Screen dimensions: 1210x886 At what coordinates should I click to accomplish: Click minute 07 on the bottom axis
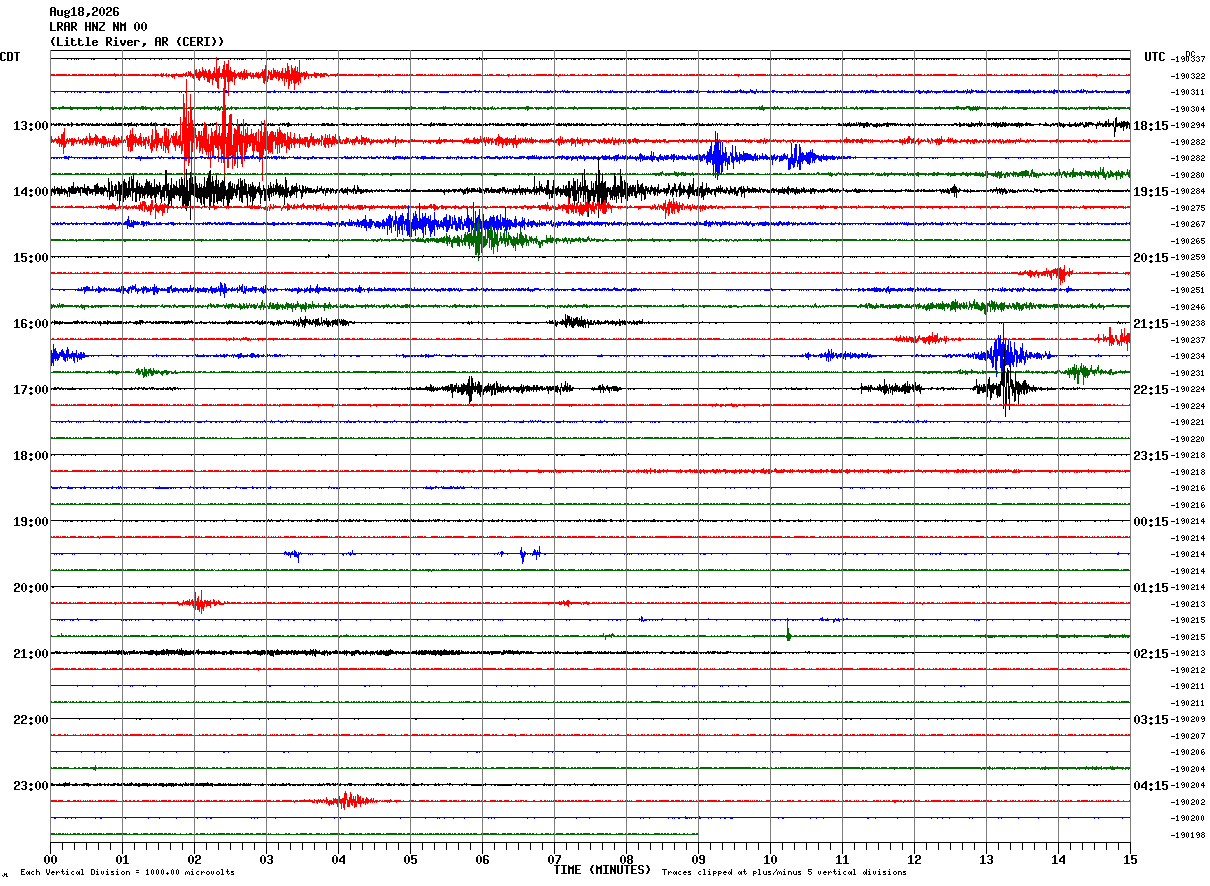coord(554,859)
